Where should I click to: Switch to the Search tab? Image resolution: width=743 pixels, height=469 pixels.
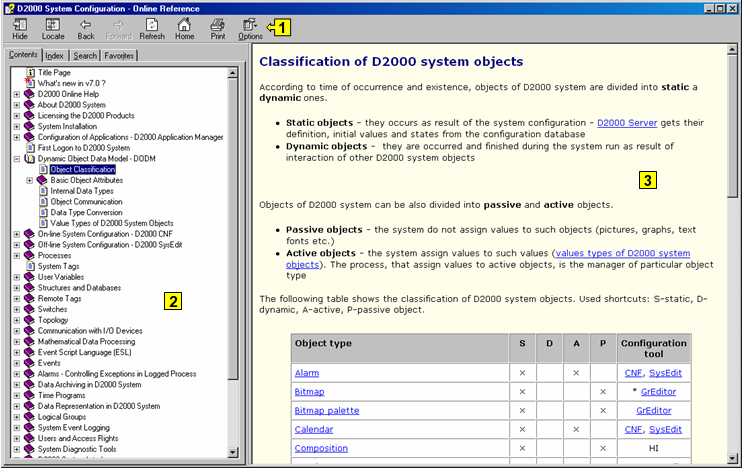[x=85, y=56]
